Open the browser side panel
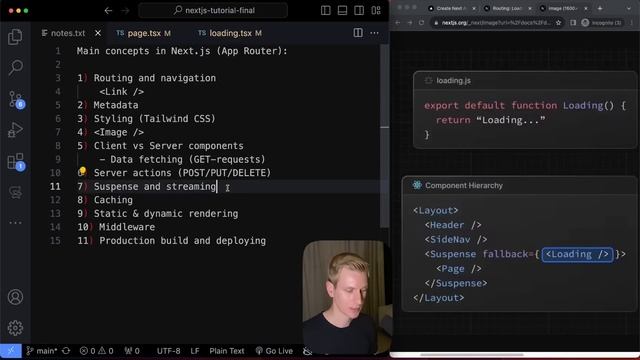The image size is (640, 360). tap(573, 23)
